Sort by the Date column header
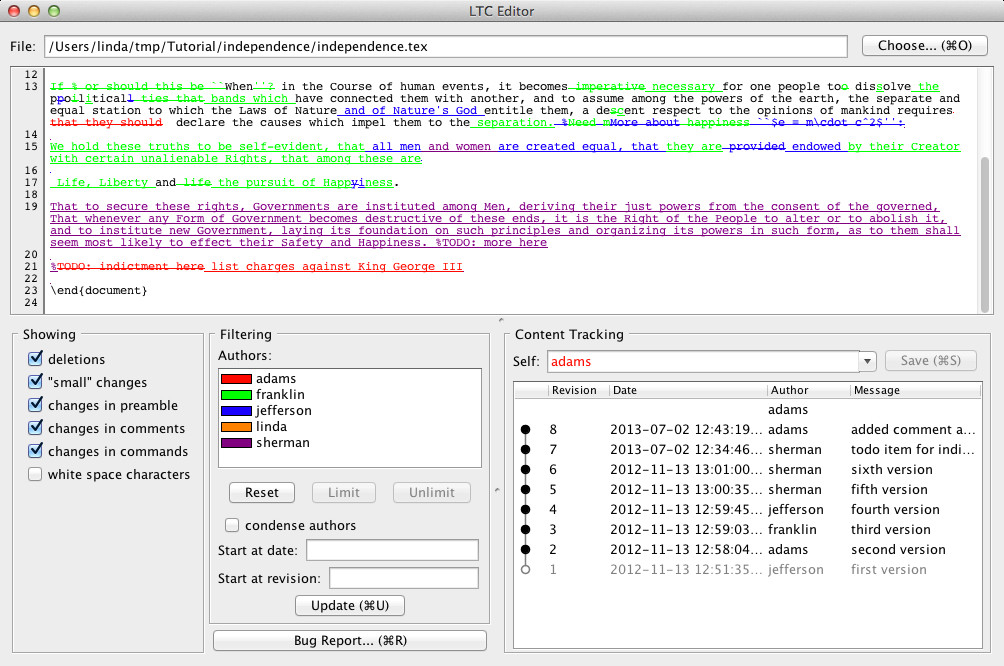Screen dimensions: 1004x666 coord(688,390)
